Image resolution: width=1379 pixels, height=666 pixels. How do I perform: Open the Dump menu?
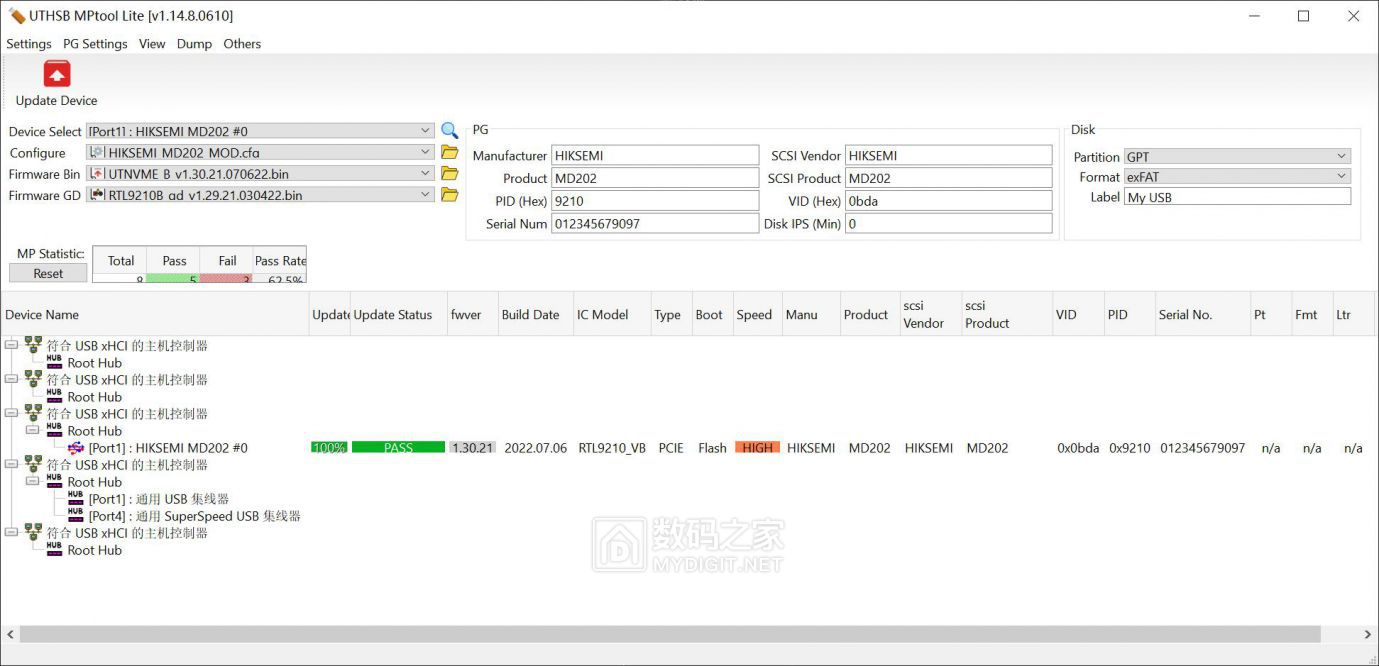(194, 44)
